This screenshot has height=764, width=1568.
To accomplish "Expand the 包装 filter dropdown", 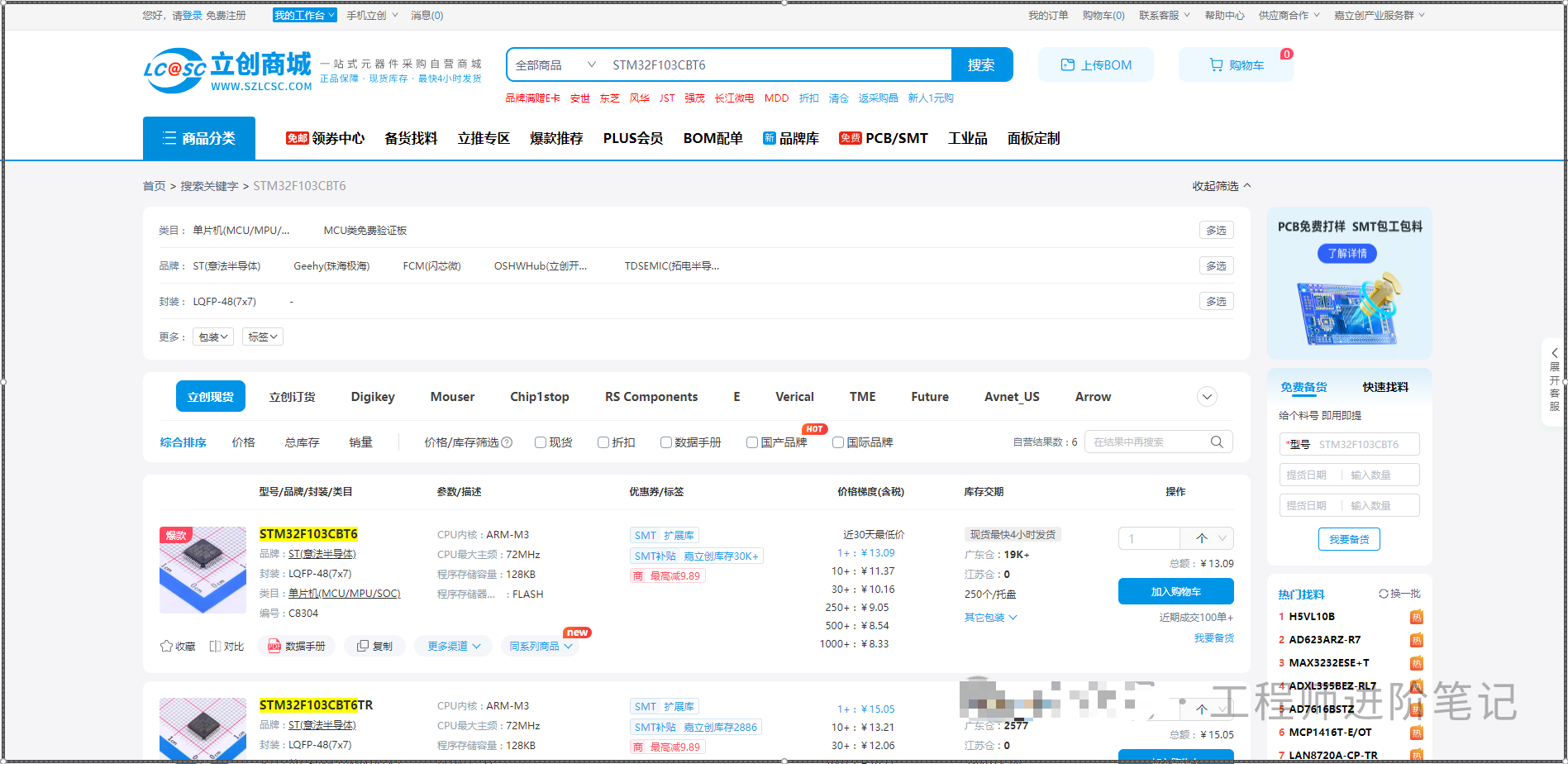I will (x=213, y=337).
